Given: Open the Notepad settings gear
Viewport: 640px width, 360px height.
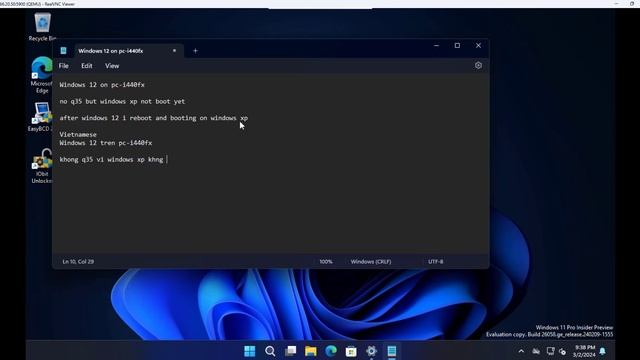Looking at the screenshot, I should 478,65.
